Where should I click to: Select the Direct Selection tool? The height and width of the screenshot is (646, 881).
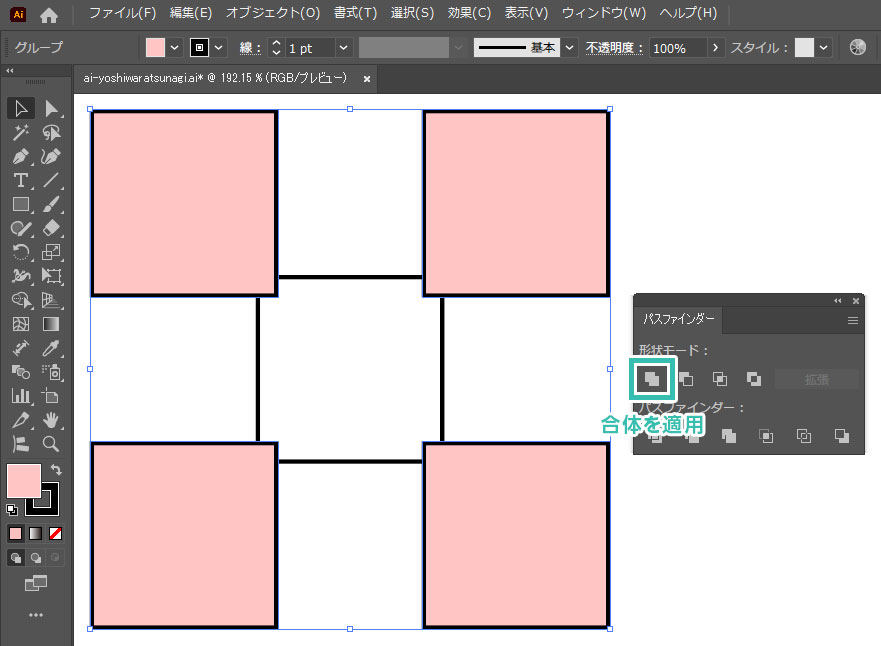point(52,108)
